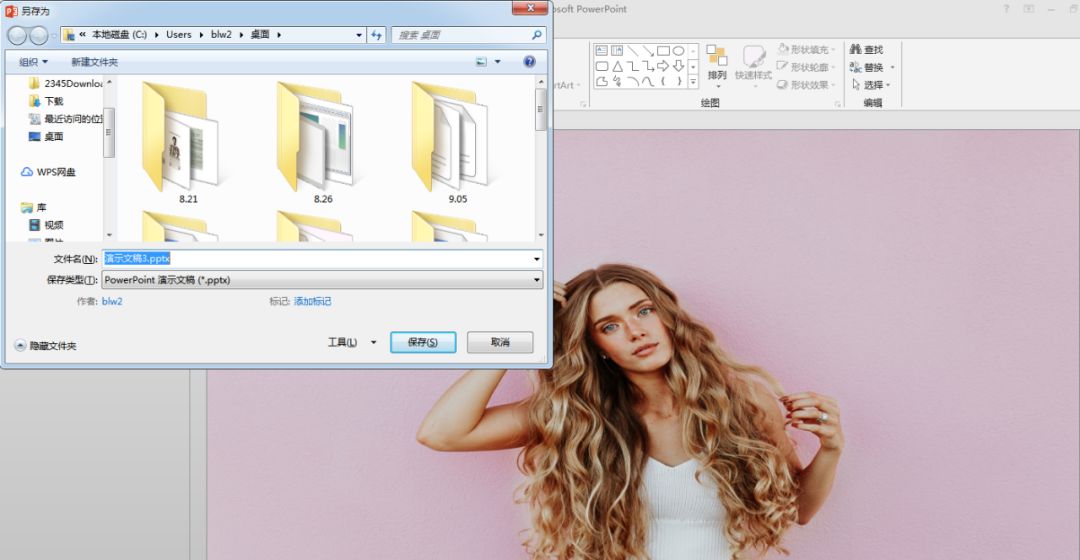The width and height of the screenshot is (1080, 560).
Task: Select the triangle shape in shapes gallery
Action: click(618, 67)
